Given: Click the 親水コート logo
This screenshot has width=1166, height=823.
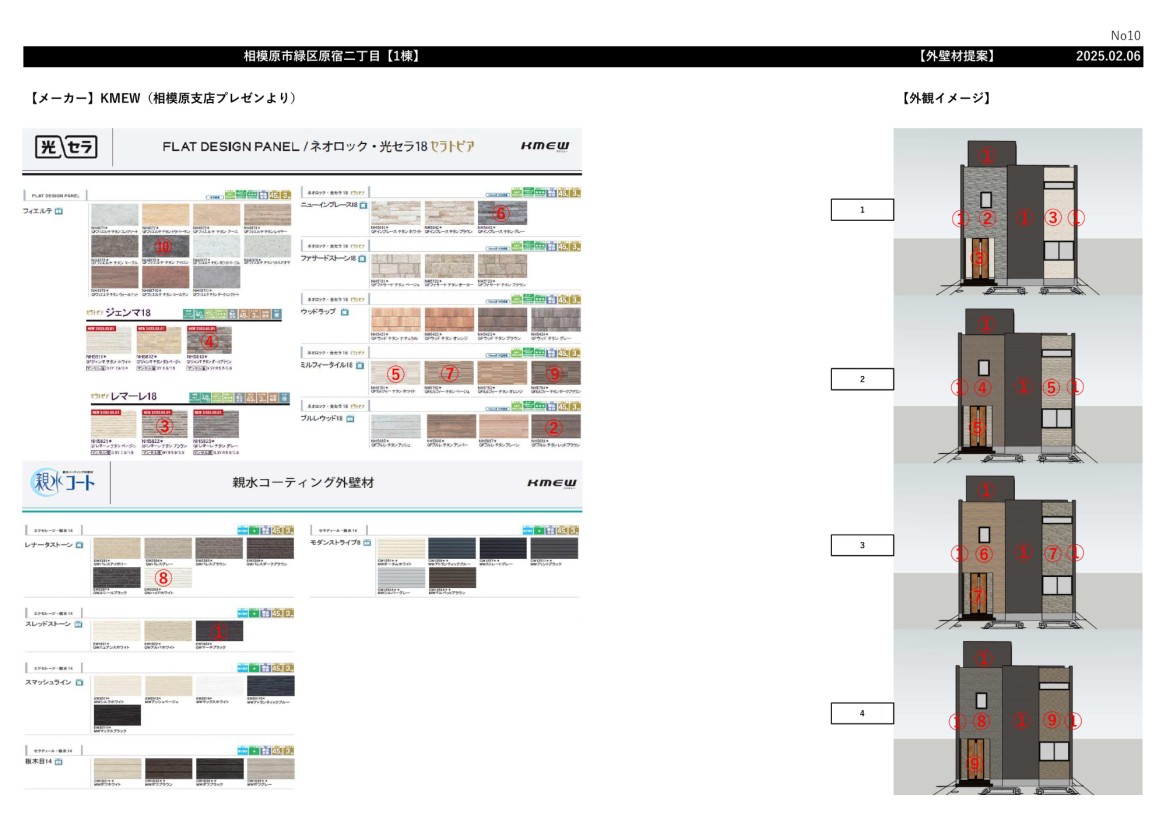Looking at the screenshot, I should (63, 482).
